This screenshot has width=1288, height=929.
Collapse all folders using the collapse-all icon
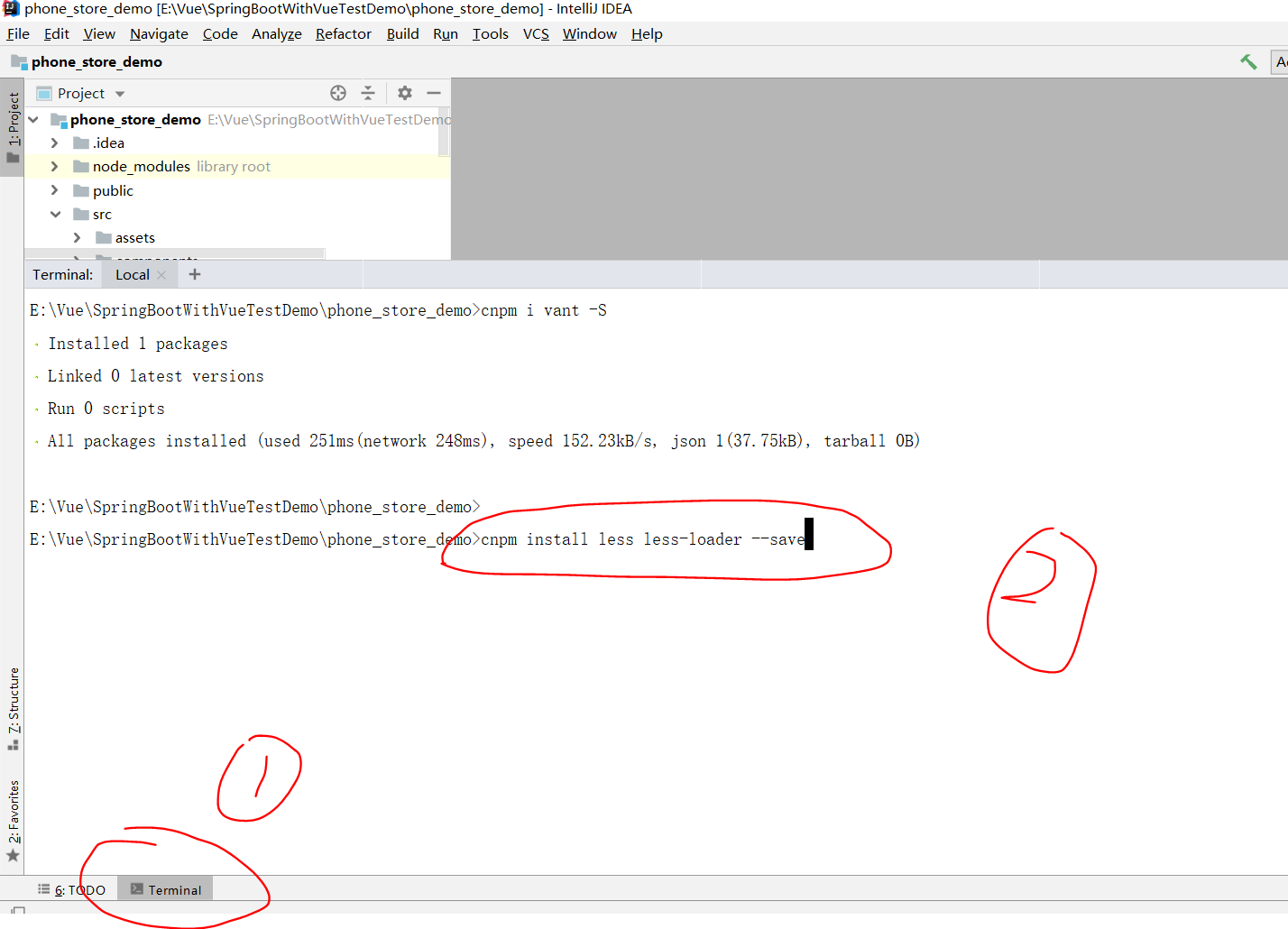[x=368, y=93]
